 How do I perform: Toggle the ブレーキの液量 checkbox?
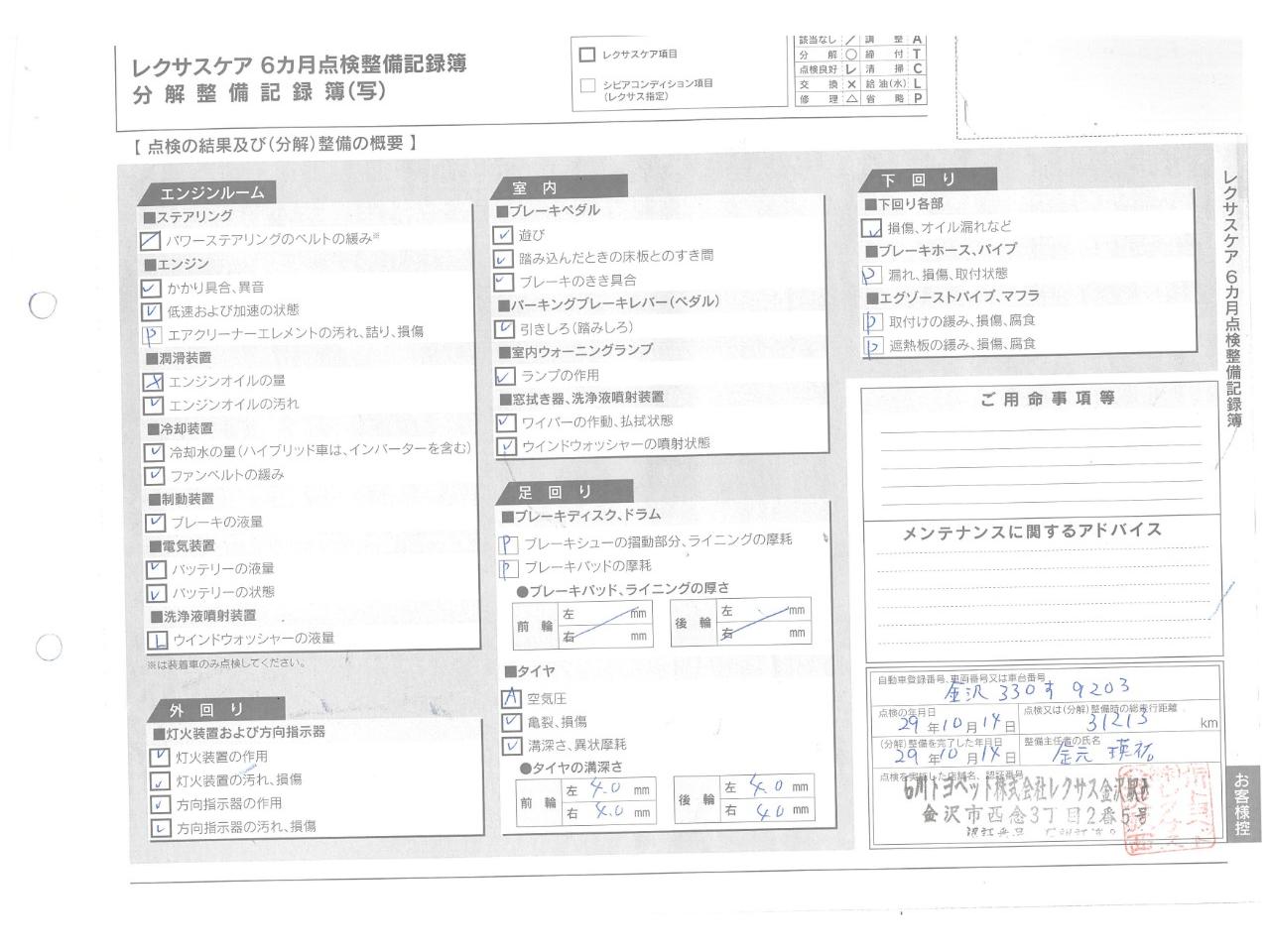(156, 523)
